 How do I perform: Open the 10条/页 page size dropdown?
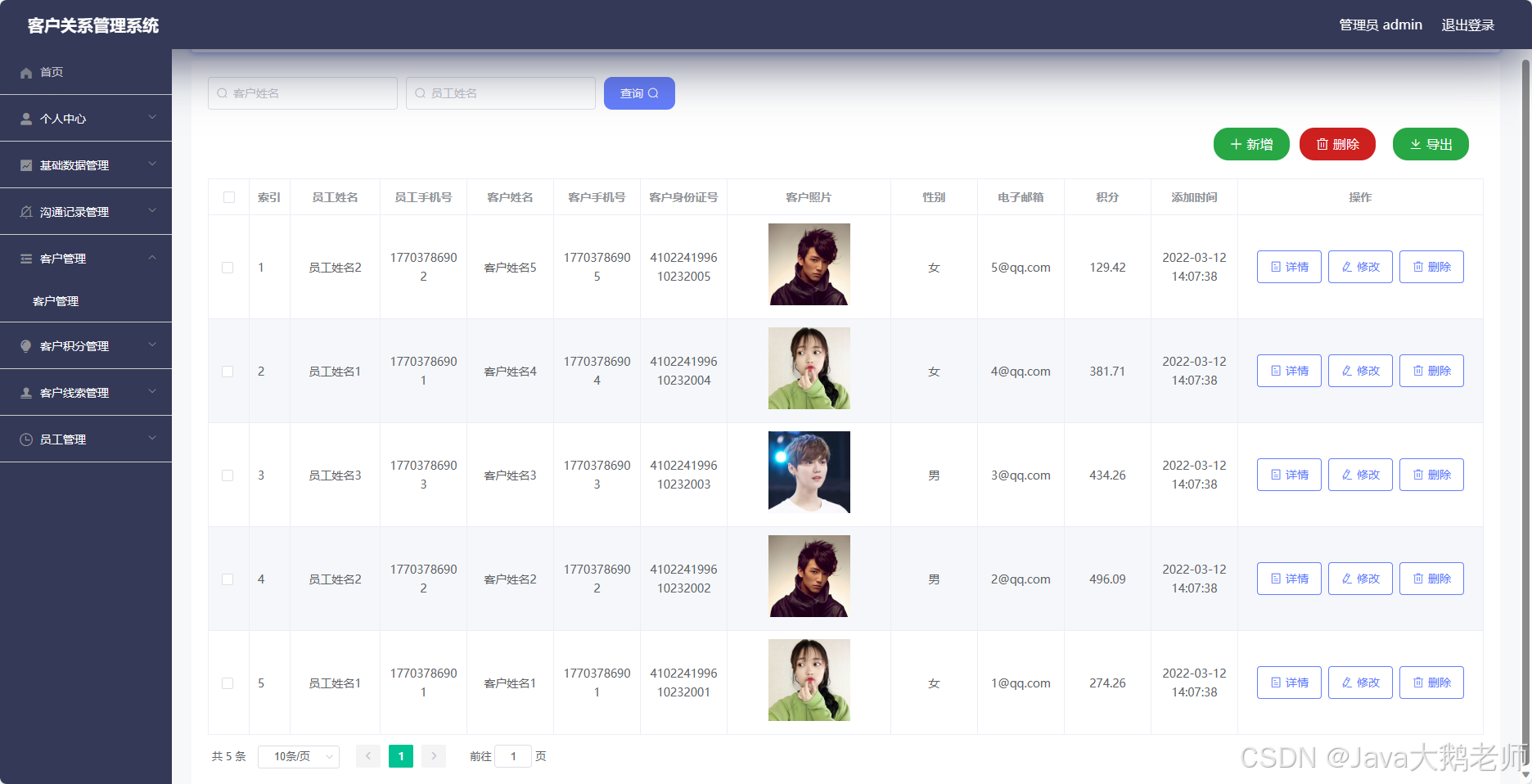[299, 756]
